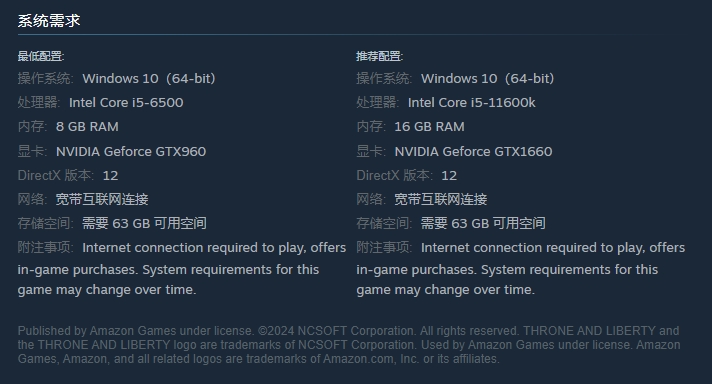
Task: Click the minimum DirectX 版本 12 entry
Action: pyautogui.click(x=68, y=175)
